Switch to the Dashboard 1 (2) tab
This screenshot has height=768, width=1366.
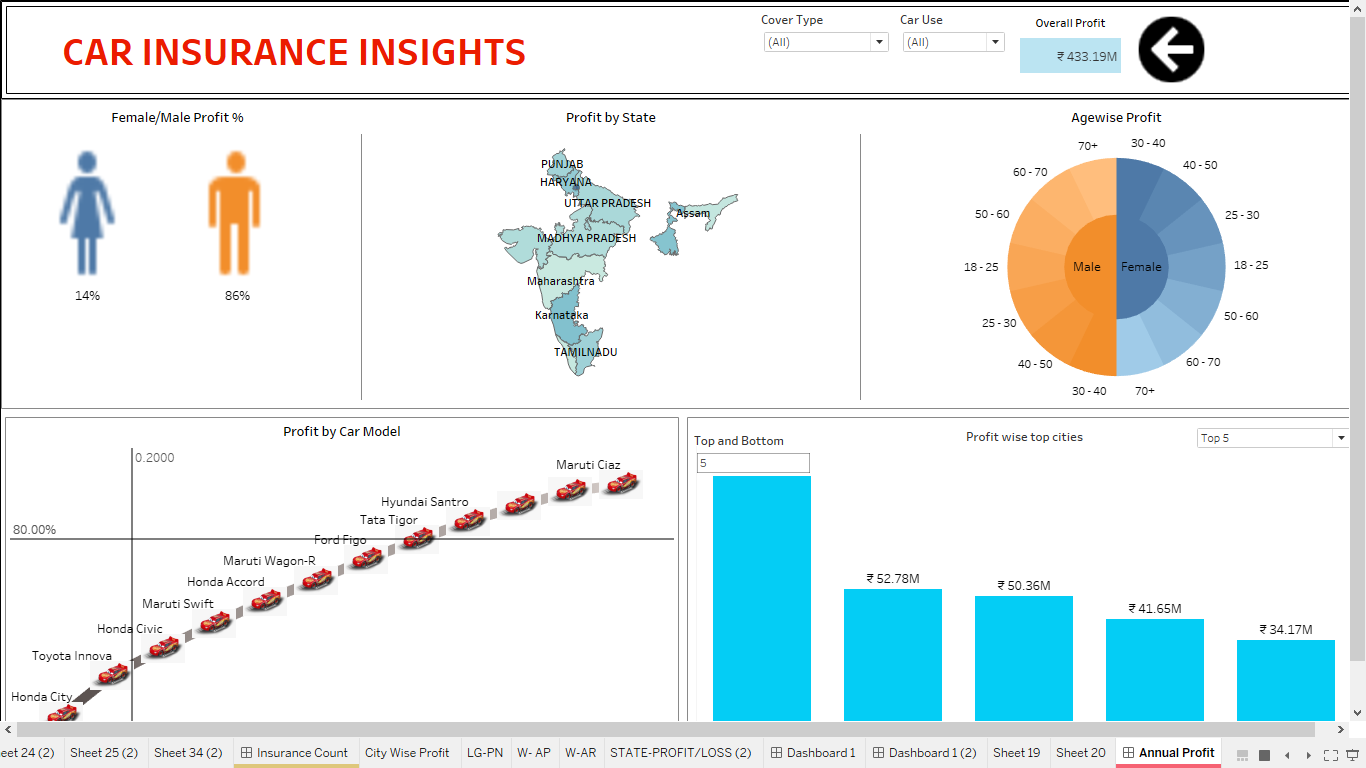pyautogui.click(x=925, y=753)
